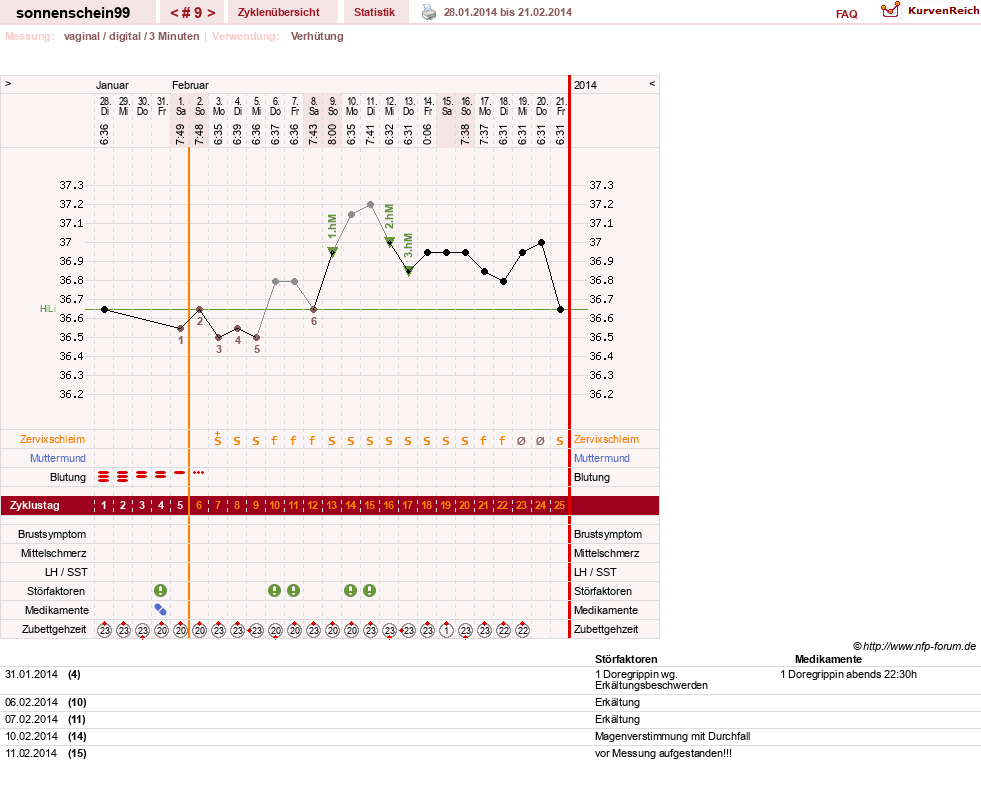Click the right Zervixschleim row label

(x=606, y=439)
